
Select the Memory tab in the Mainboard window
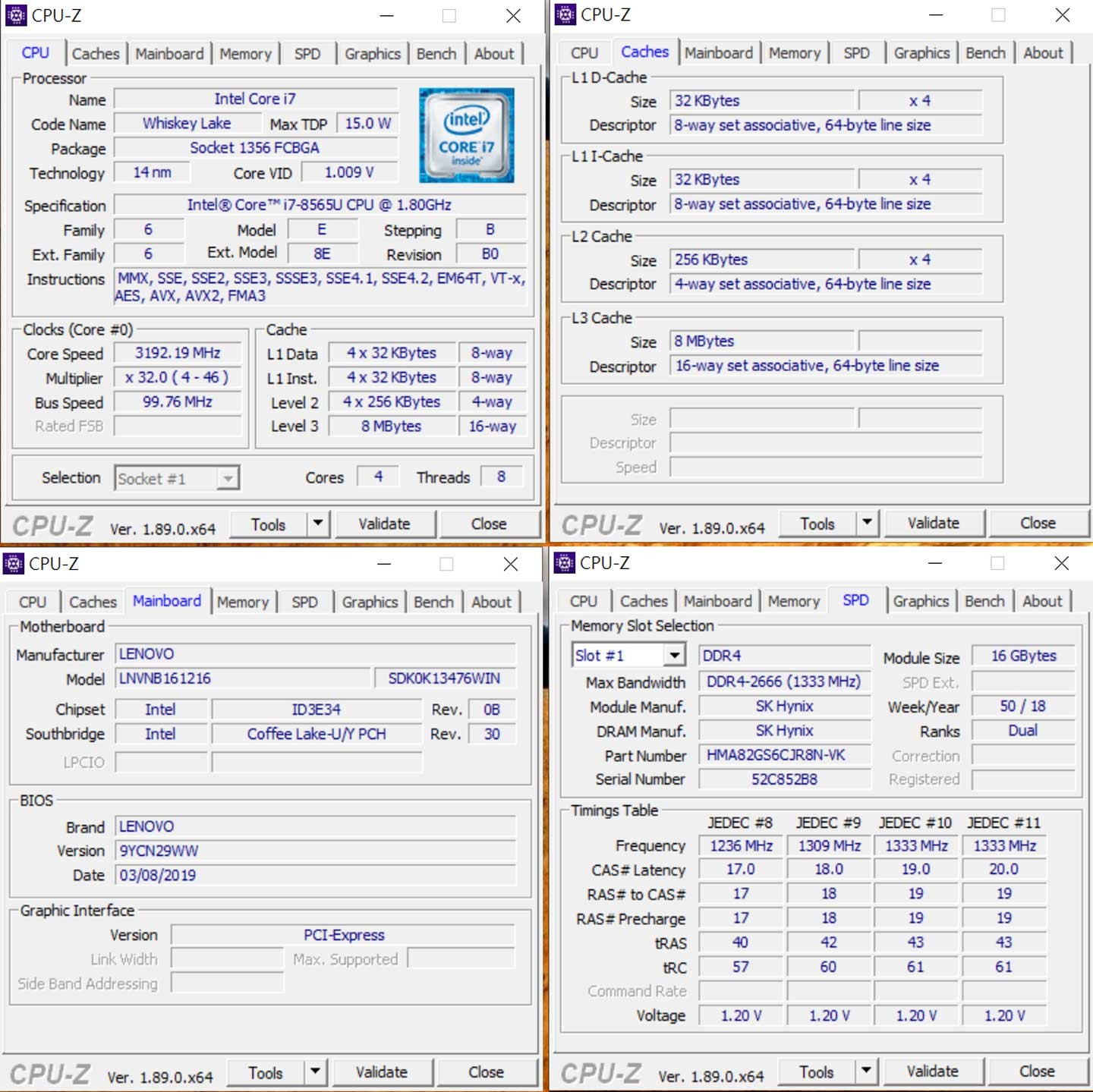(x=243, y=602)
